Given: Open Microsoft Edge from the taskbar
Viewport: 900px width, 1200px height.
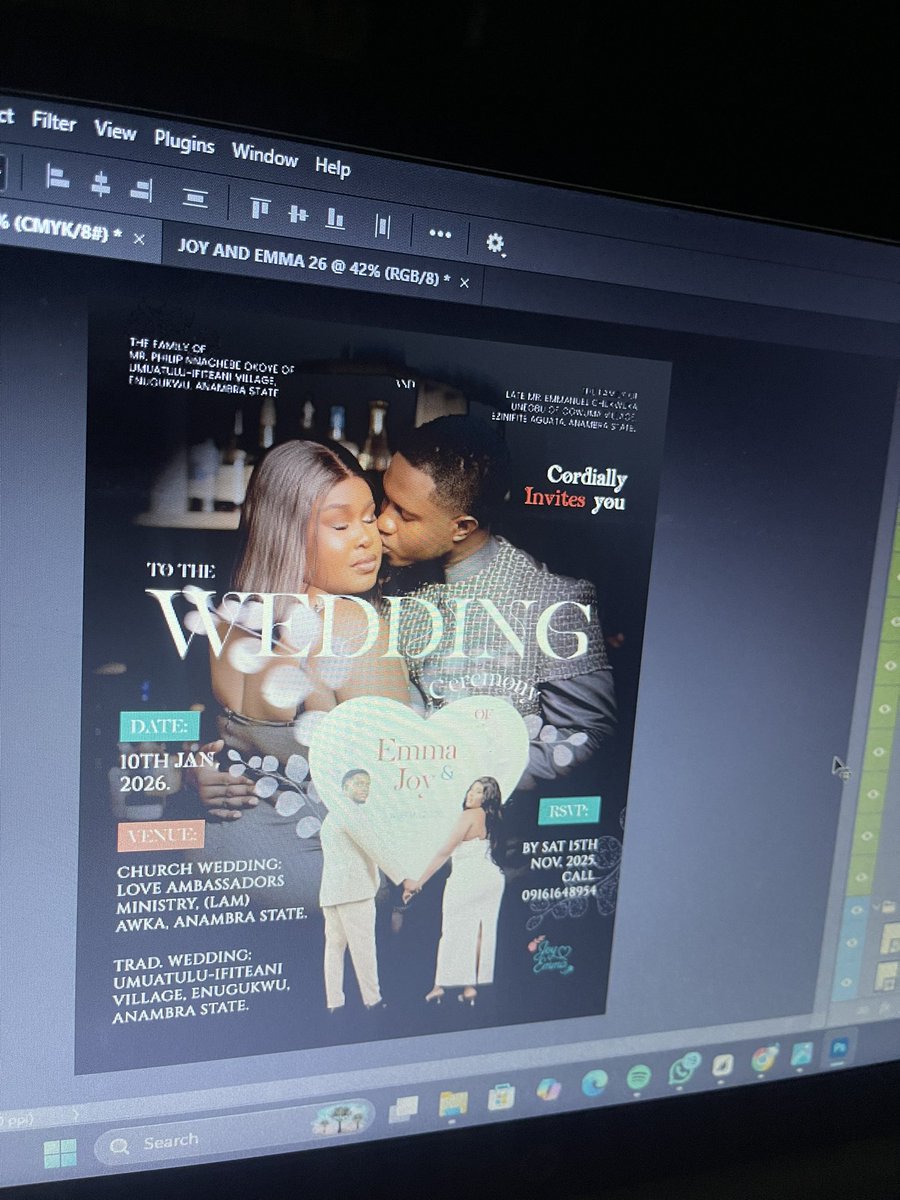Looking at the screenshot, I should (x=594, y=1082).
